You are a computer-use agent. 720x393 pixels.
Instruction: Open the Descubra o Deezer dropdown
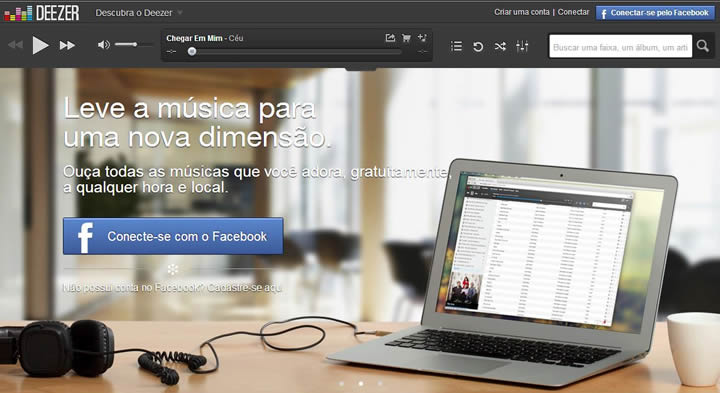pyautogui.click(x=139, y=13)
